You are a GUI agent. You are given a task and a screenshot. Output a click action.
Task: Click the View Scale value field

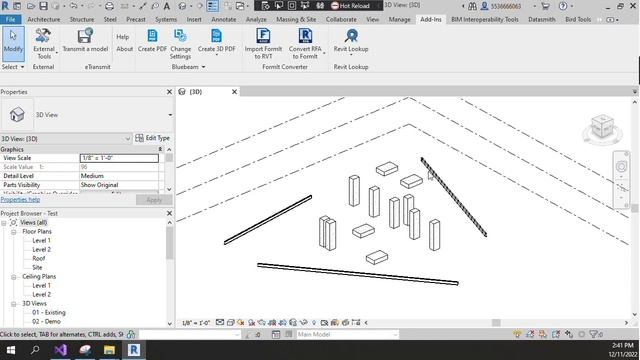click(x=119, y=158)
